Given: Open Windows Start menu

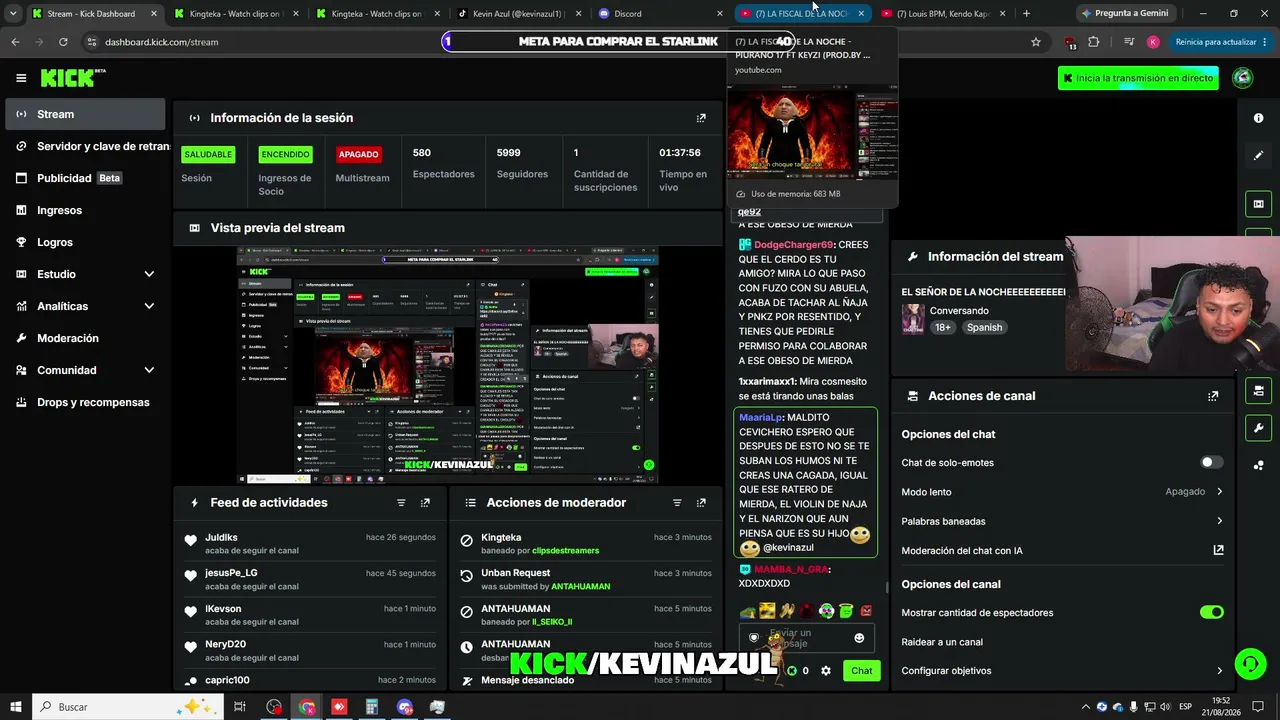Looking at the screenshot, I should click(16, 707).
